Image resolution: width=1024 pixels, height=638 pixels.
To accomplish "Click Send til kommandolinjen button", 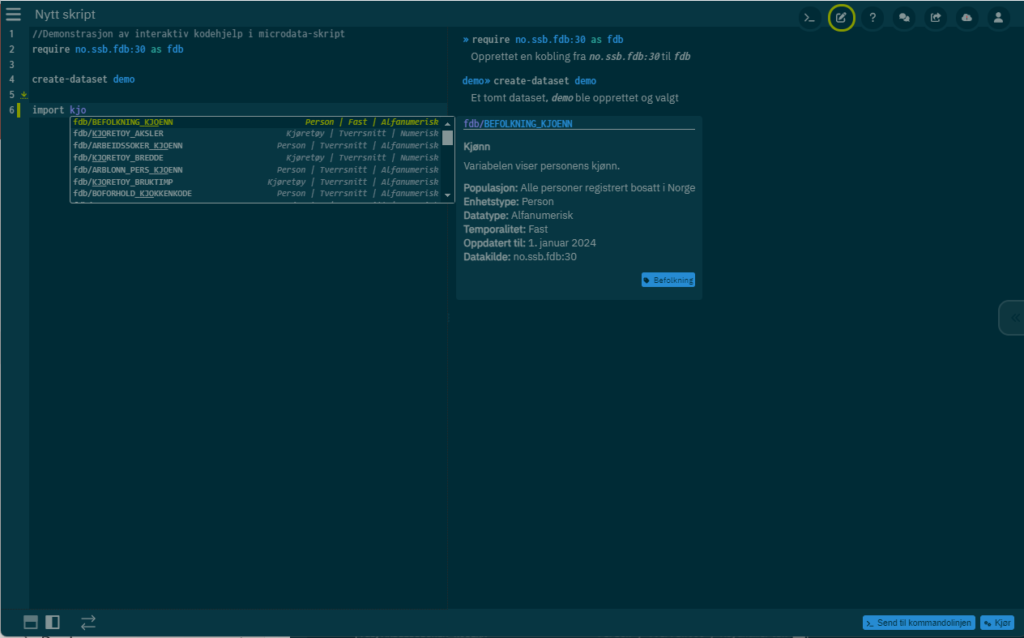I will tap(918, 622).
